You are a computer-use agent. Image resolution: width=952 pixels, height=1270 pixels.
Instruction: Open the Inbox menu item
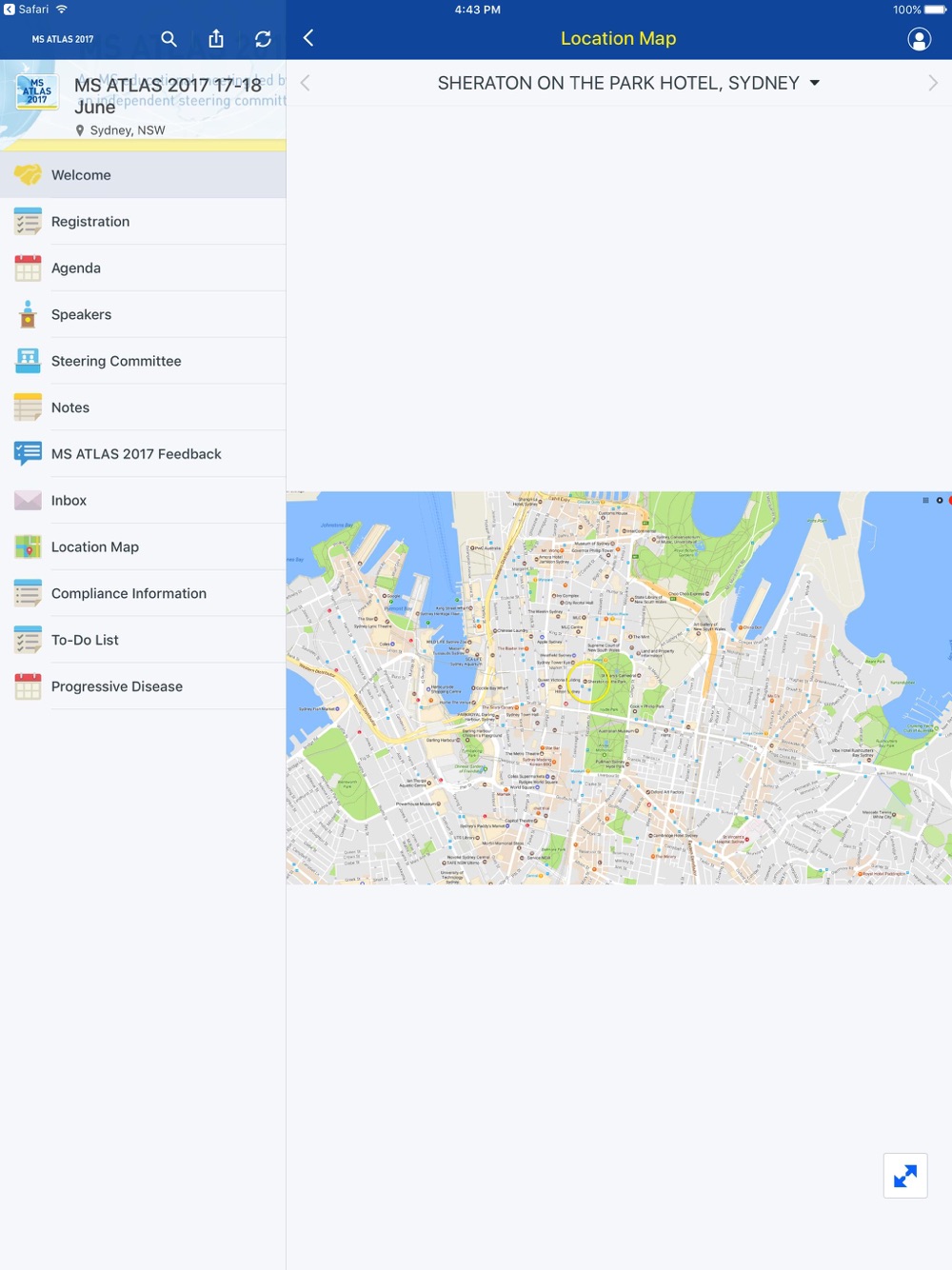coord(143,501)
